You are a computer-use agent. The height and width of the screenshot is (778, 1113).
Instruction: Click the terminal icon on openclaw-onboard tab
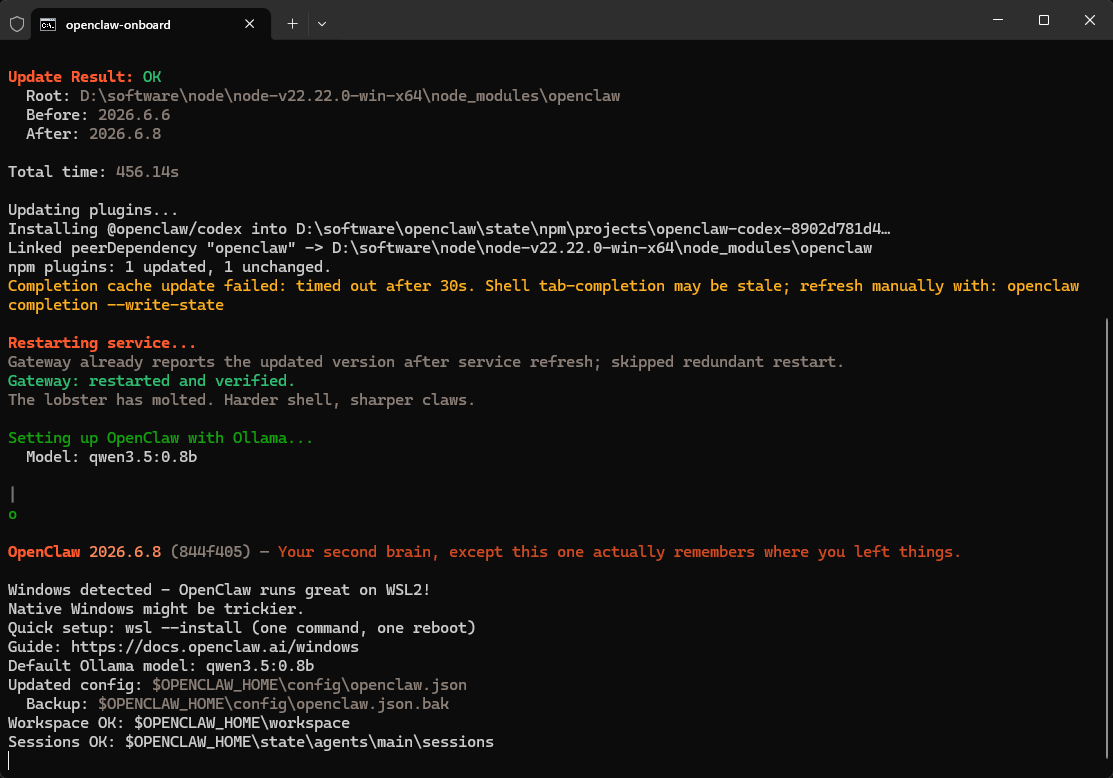point(48,25)
